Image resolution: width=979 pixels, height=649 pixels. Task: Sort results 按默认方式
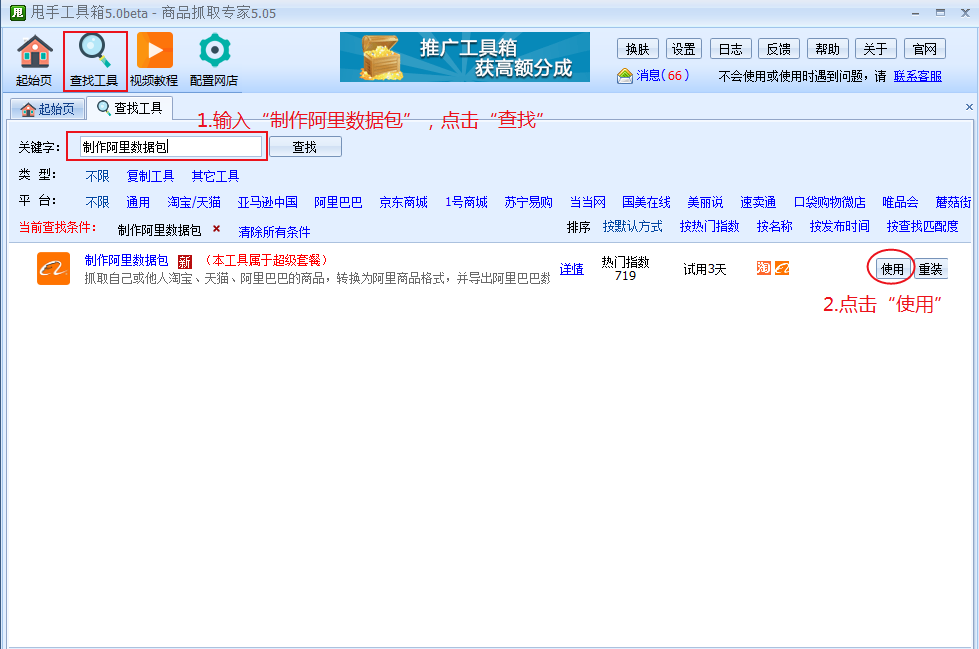tap(632, 226)
